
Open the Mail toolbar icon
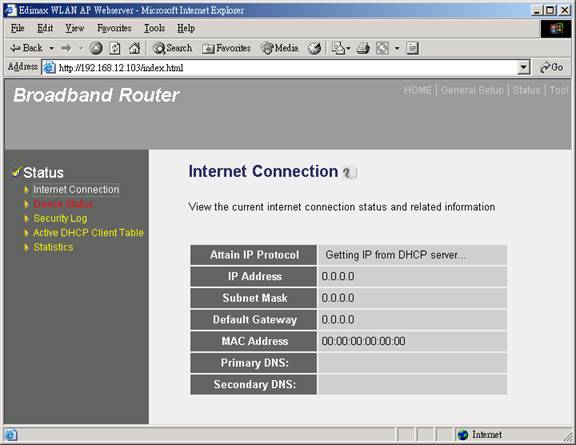pyautogui.click(x=338, y=48)
